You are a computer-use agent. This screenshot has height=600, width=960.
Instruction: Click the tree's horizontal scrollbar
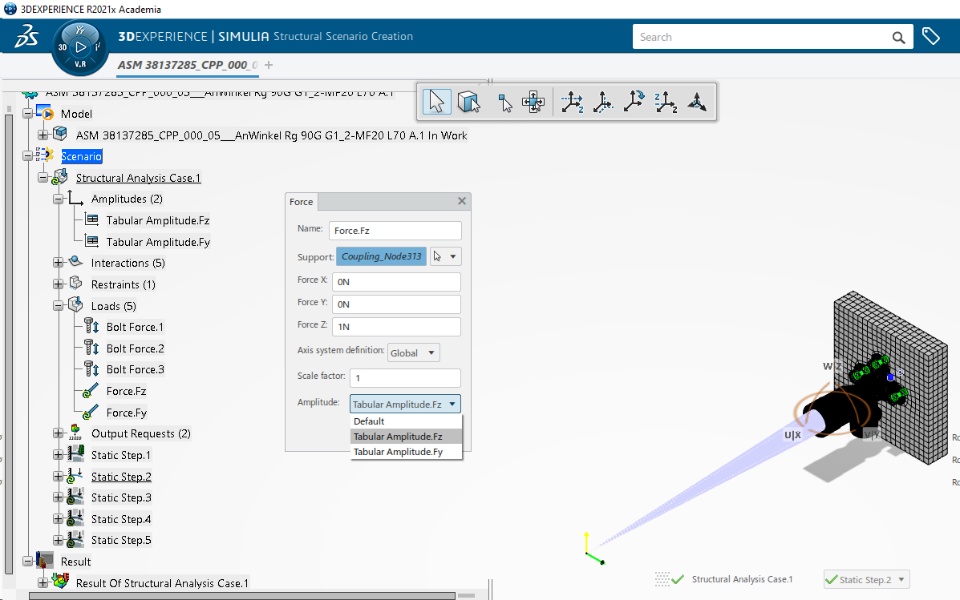[x=242, y=596]
